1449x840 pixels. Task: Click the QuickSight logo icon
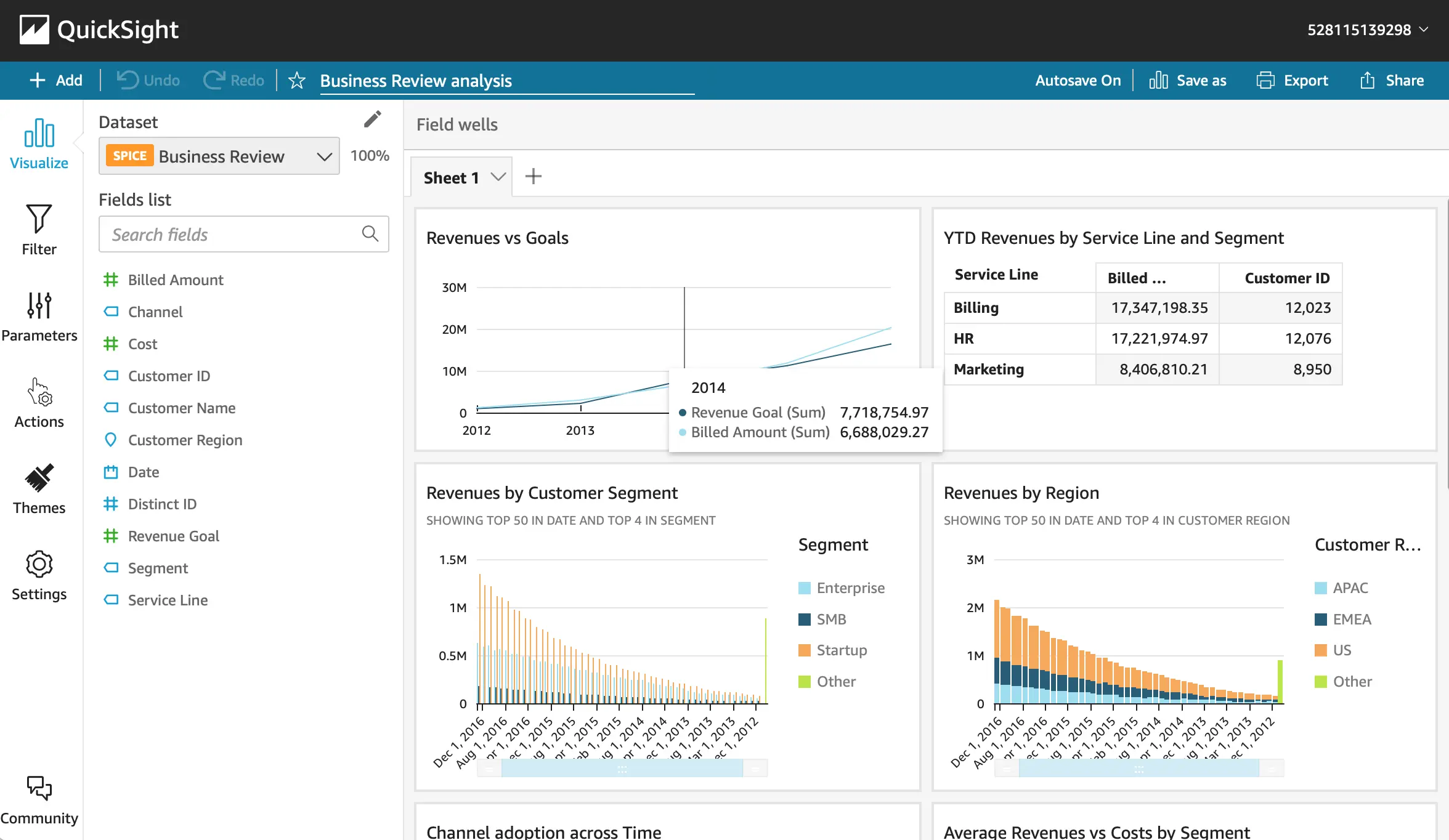34,30
